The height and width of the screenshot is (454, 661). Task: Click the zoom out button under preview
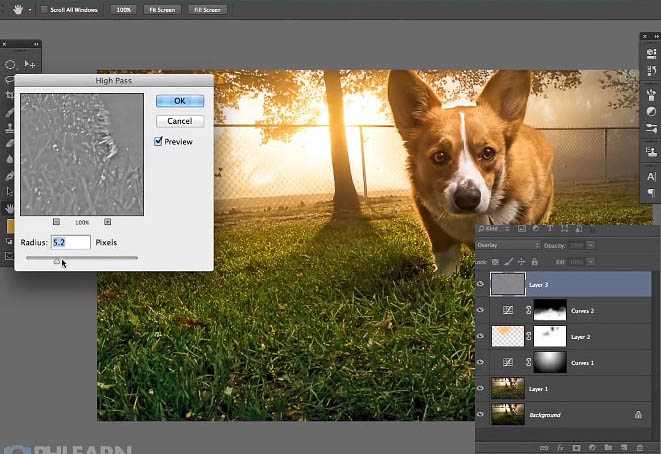(56, 222)
